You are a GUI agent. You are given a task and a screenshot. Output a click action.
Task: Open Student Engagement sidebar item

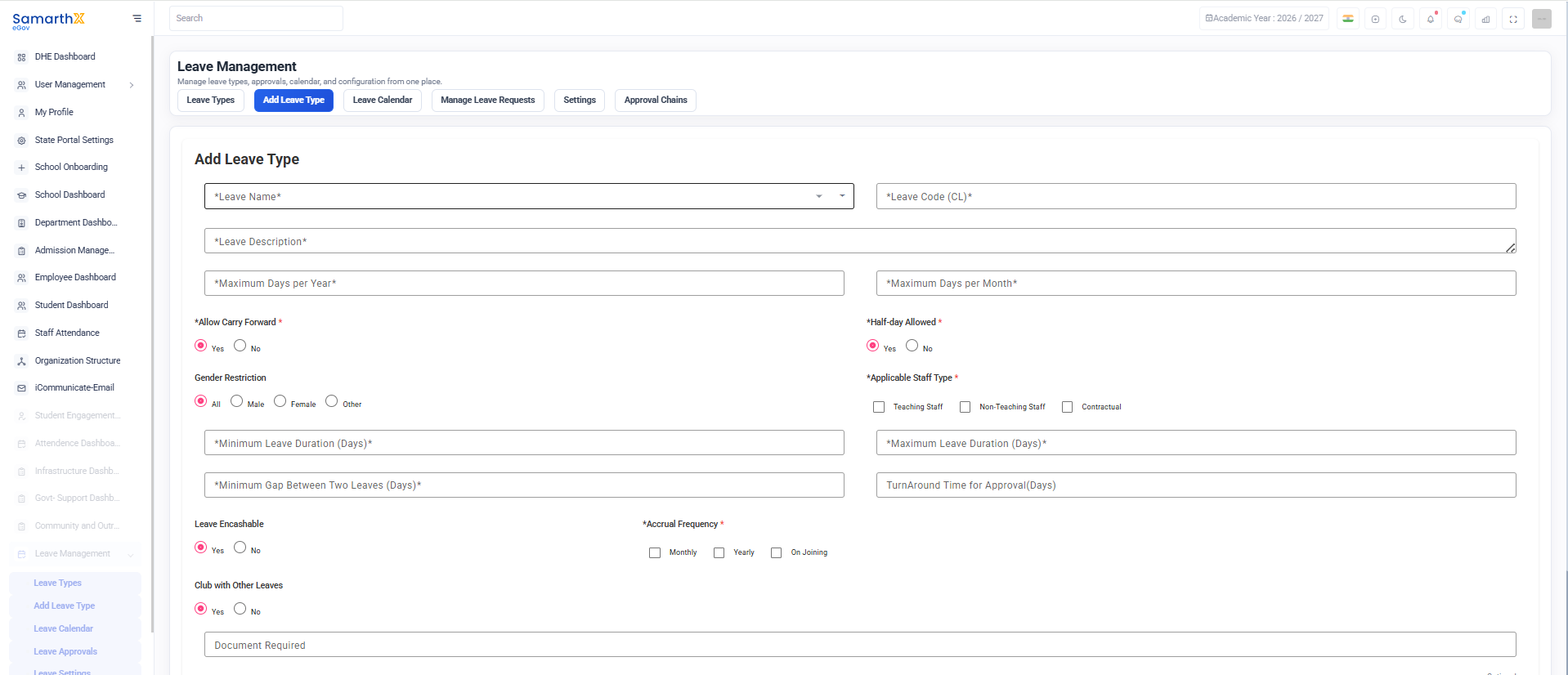coord(75,416)
